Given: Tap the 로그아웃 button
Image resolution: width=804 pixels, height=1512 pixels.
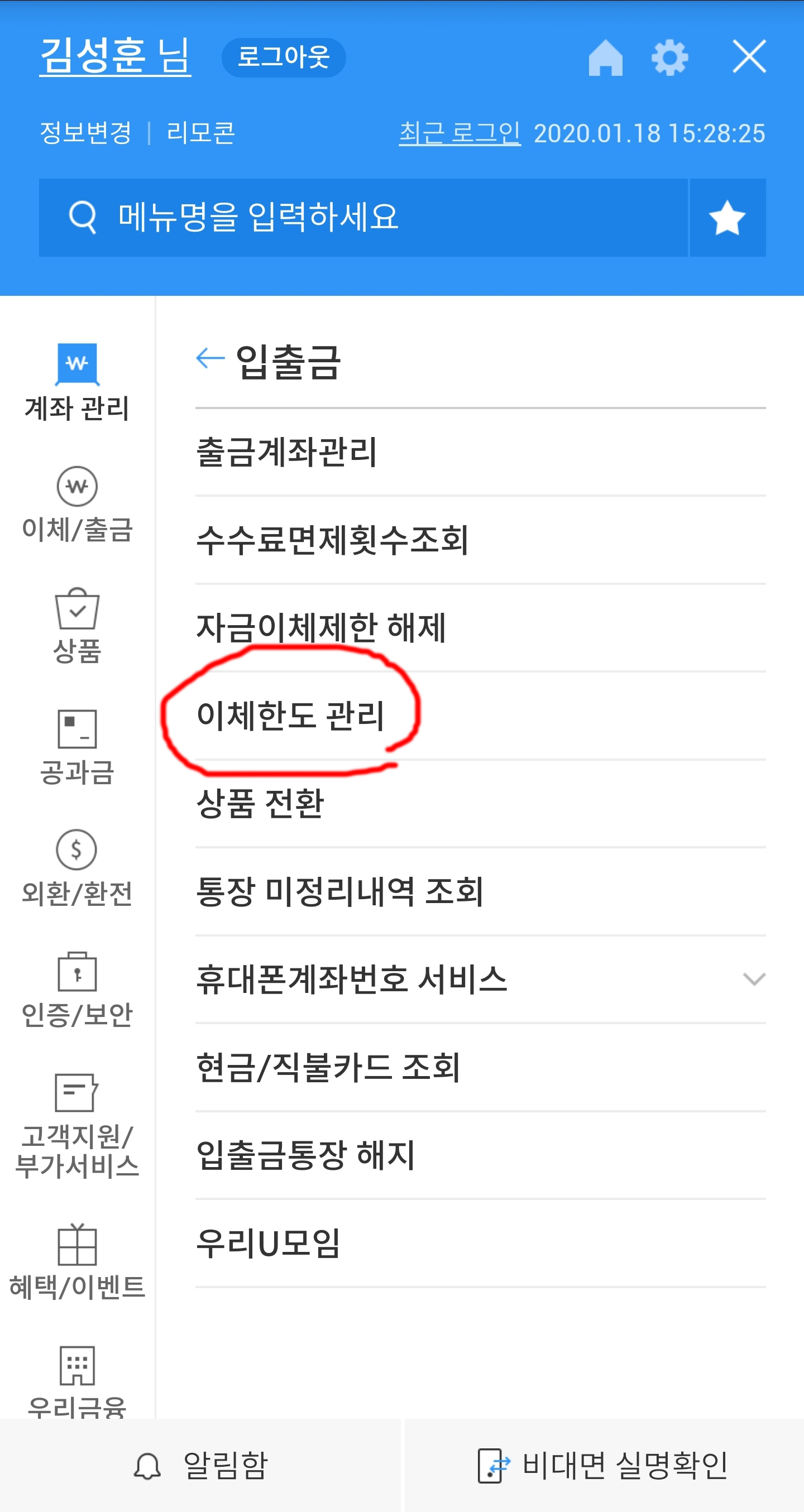Looking at the screenshot, I should pos(284,57).
